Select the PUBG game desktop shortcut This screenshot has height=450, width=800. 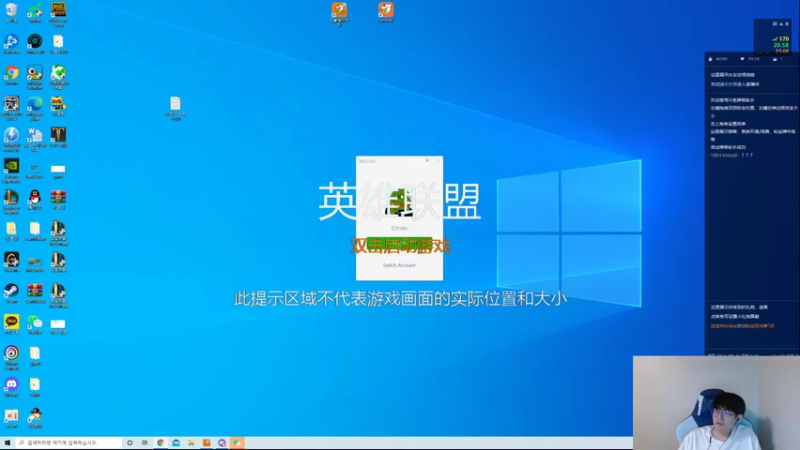58,13
